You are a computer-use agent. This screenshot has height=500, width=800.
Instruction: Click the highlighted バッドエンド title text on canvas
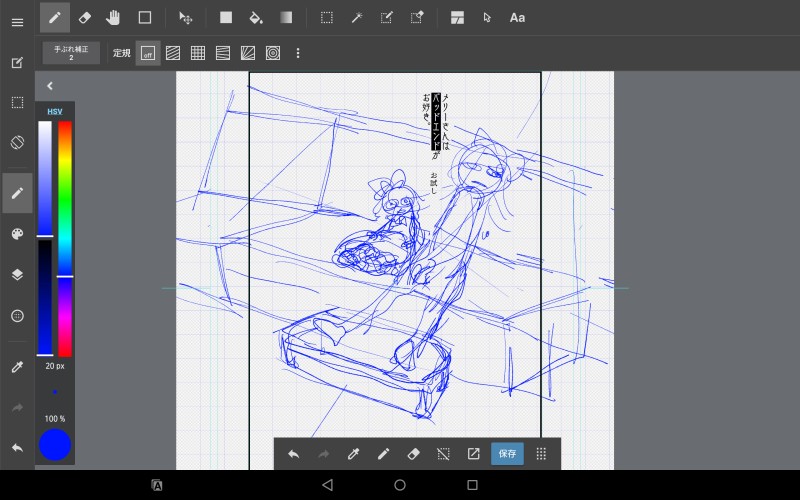(x=436, y=122)
